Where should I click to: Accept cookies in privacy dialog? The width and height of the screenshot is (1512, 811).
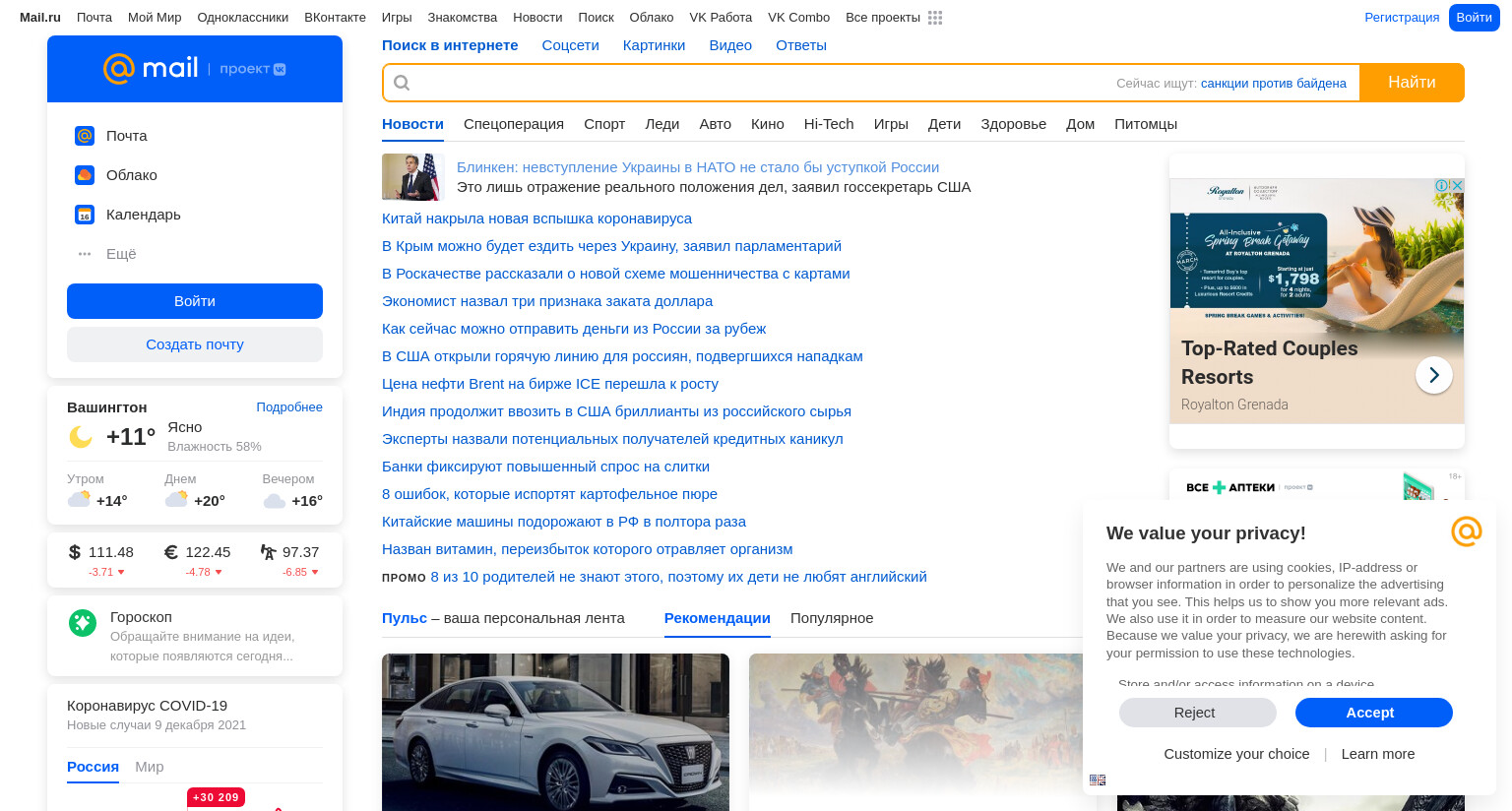pyautogui.click(x=1374, y=713)
